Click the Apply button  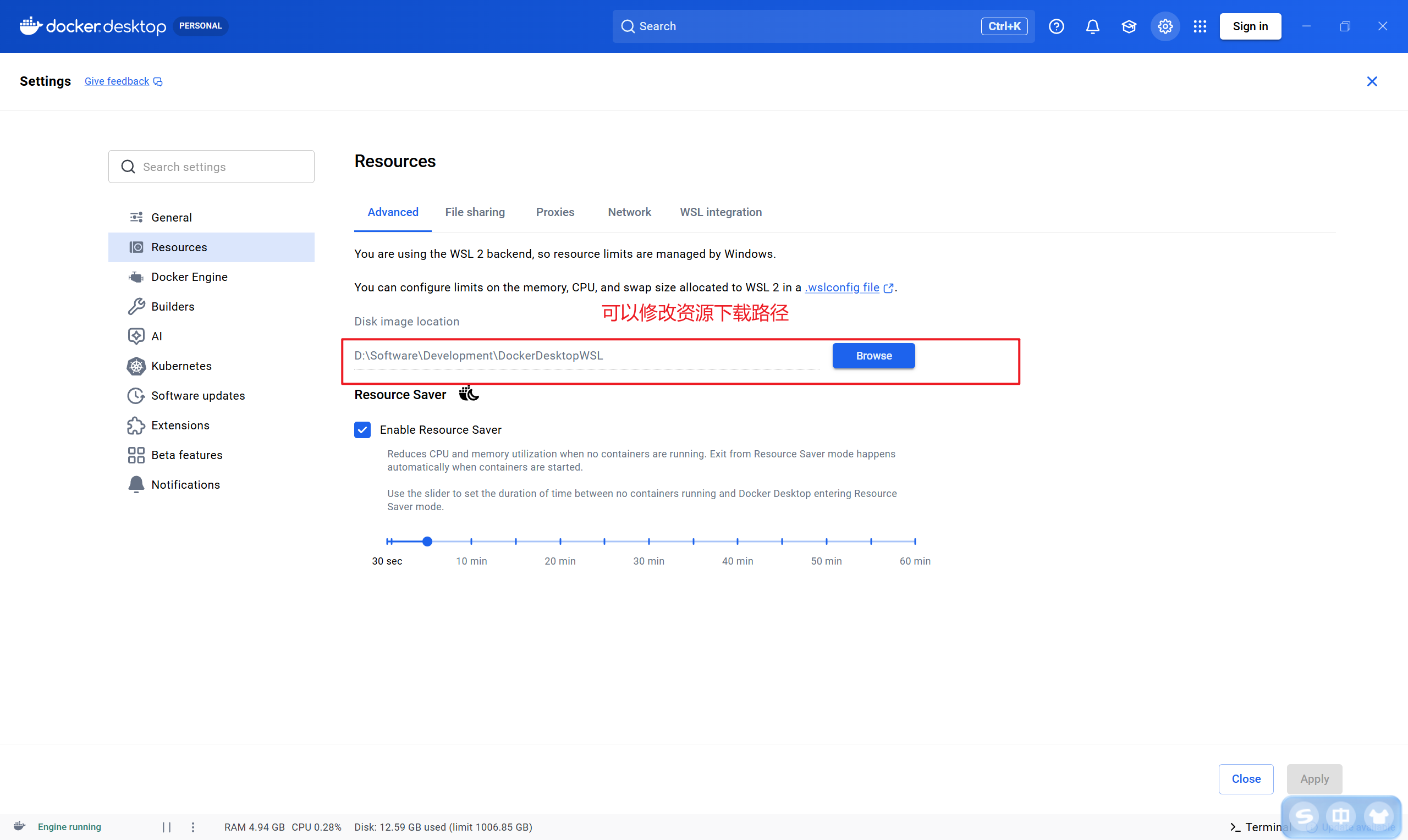[1314, 779]
